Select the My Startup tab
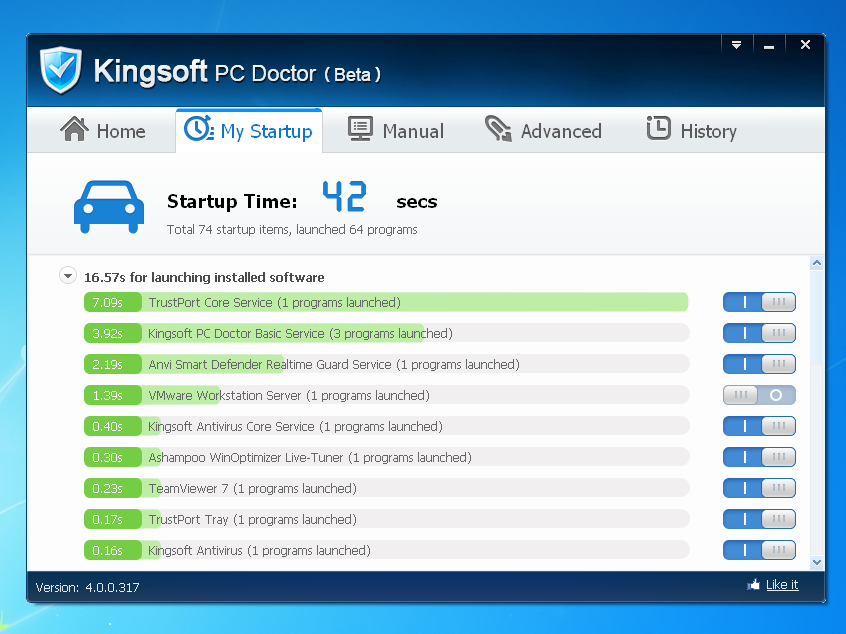Screen dimensions: 846x634 tap(249, 131)
